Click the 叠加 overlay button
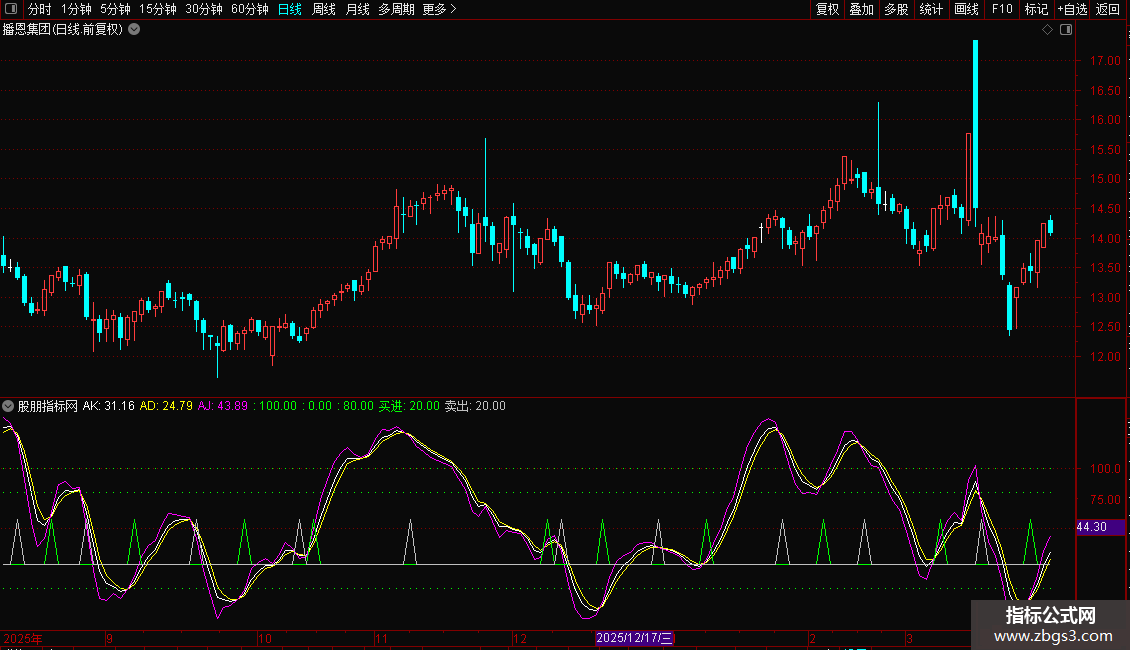Viewport: 1130px width, 650px height. [861, 9]
